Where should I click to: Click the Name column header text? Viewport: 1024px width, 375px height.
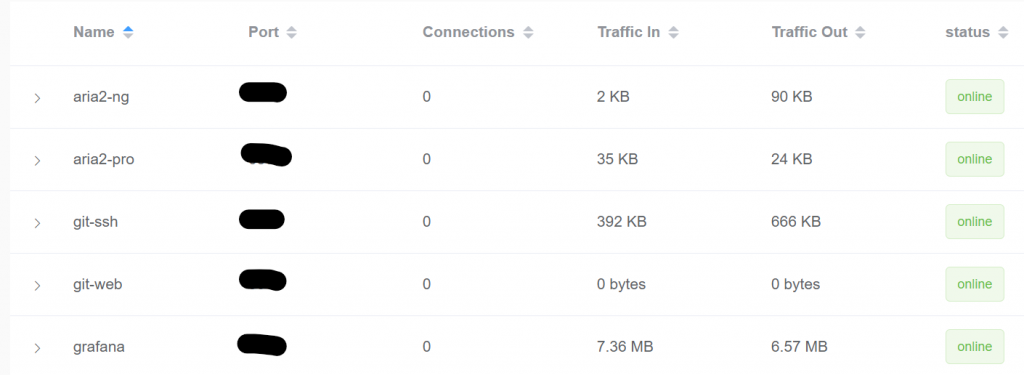pos(93,32)
